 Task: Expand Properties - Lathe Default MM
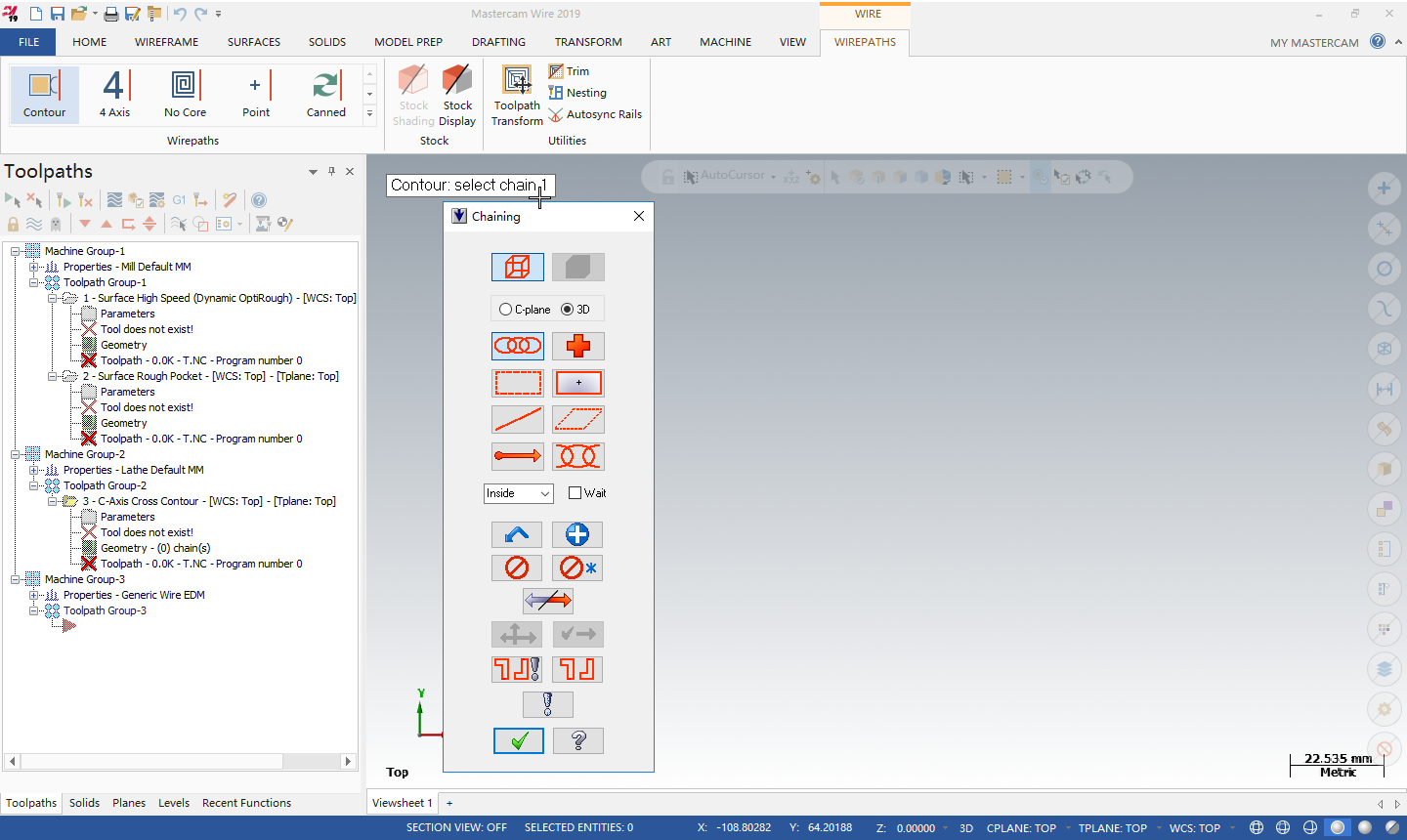click(34, 470)
